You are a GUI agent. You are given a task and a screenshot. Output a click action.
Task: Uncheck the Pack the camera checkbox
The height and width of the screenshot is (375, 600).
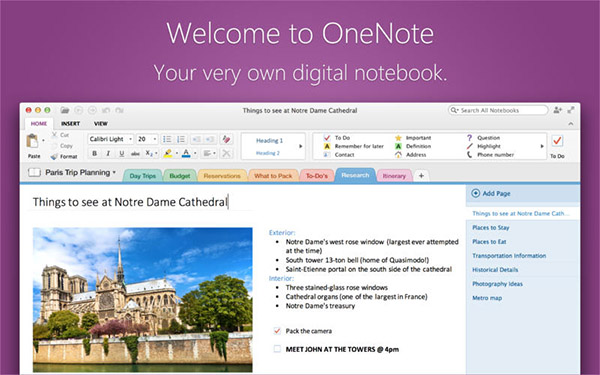point(277,331)
